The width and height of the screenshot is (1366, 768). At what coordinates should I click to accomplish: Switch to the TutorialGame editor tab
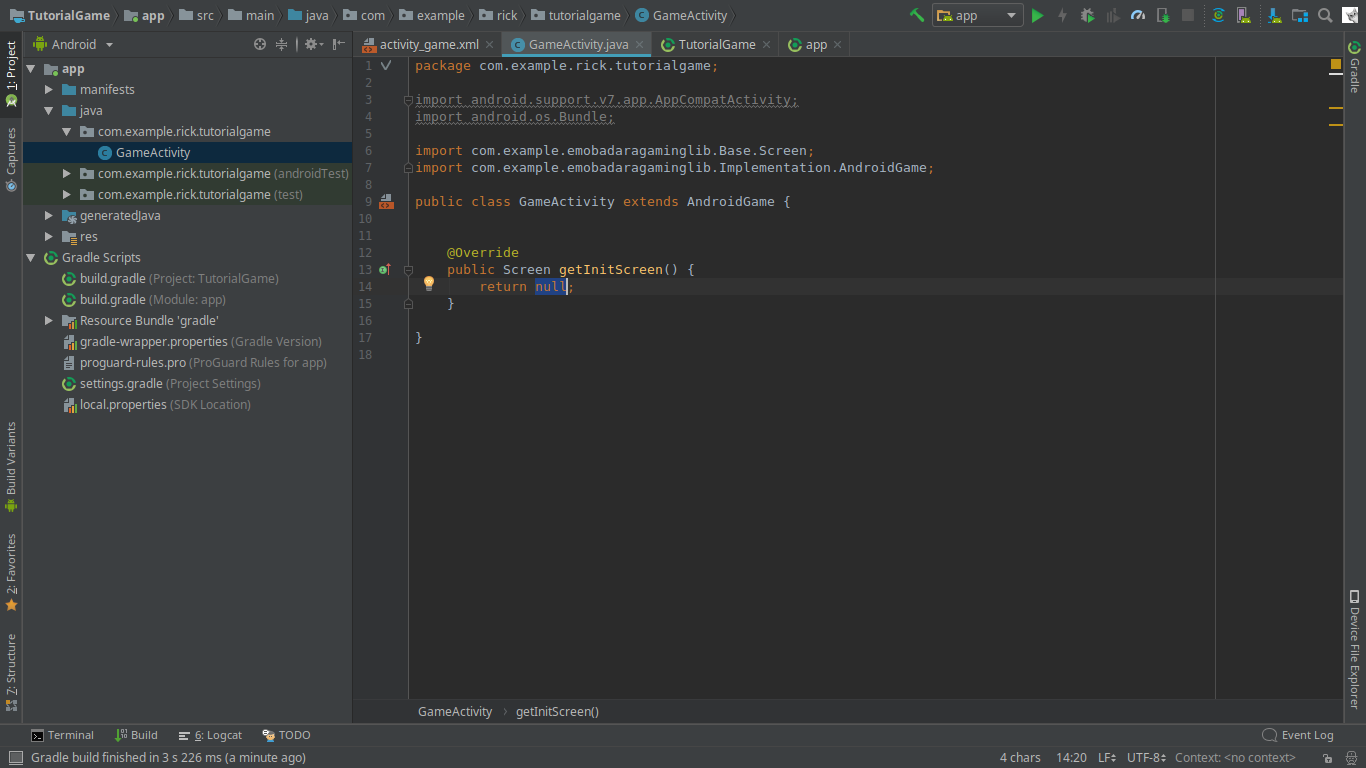click(716, 45)
